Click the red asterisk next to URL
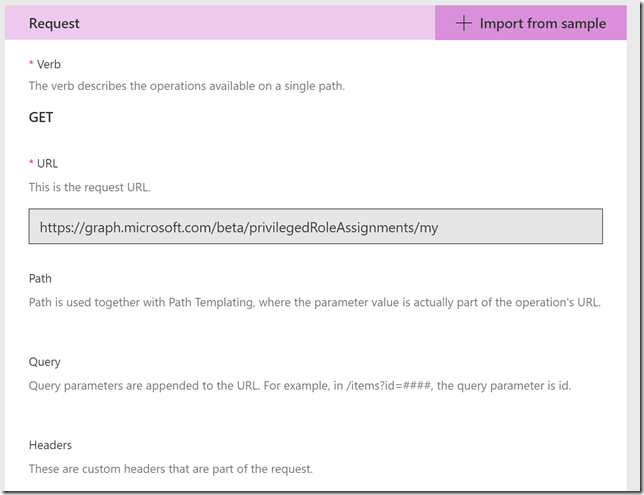 point(31,162)
